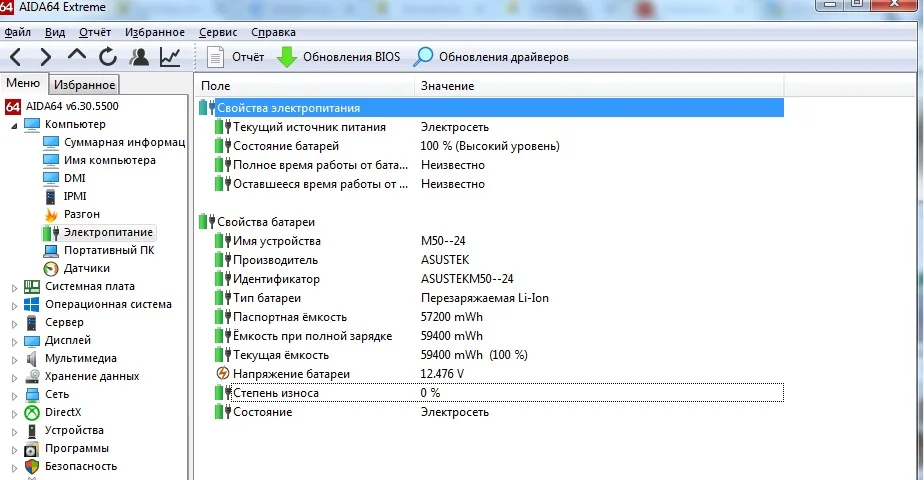
Task: Open the Отчёт report button
Action: [235, 57]
